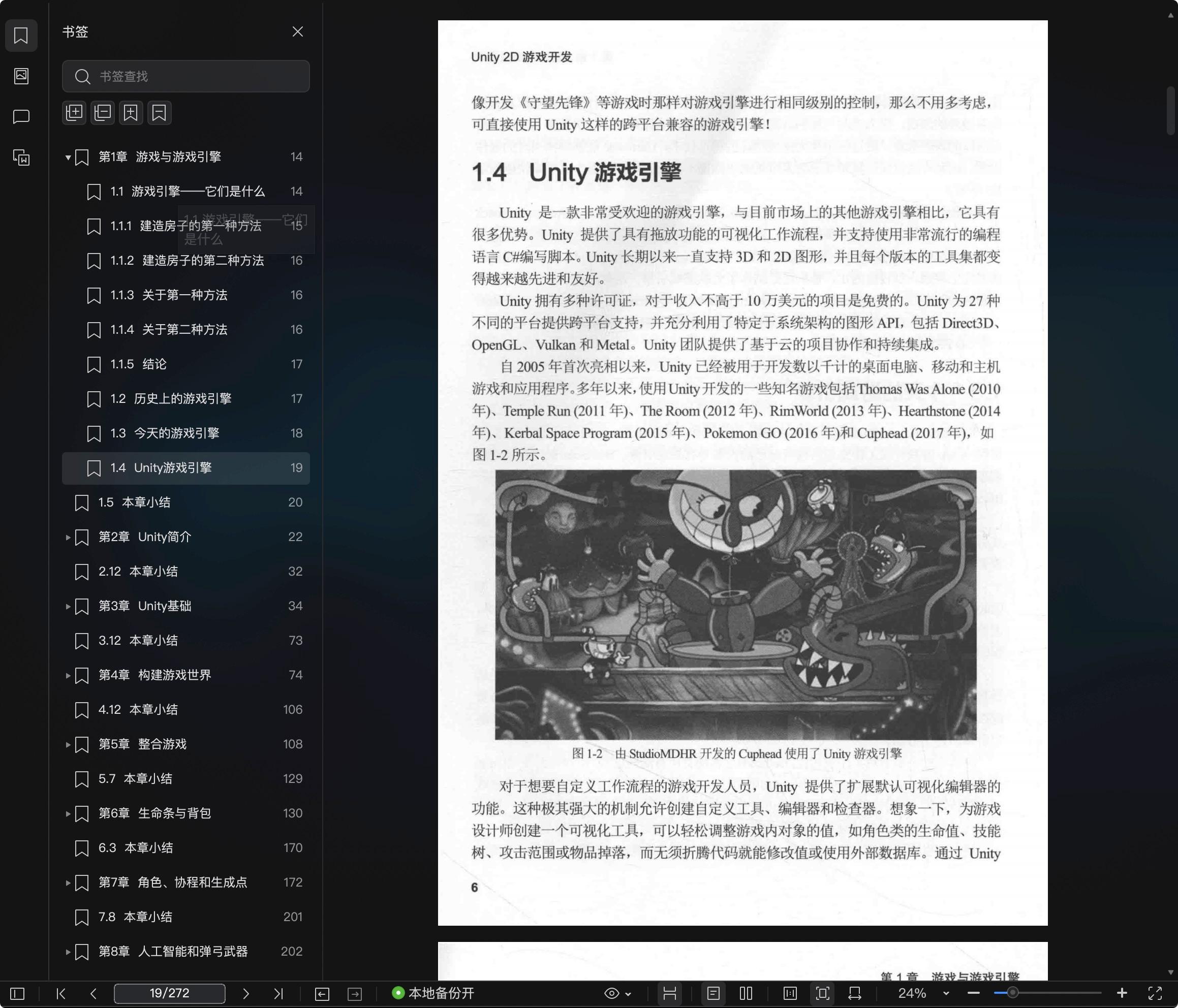This screenshot has width=1178, height=1008.
Task: Open 2.12 本章小结 bookmark
Action: [186, 572]
